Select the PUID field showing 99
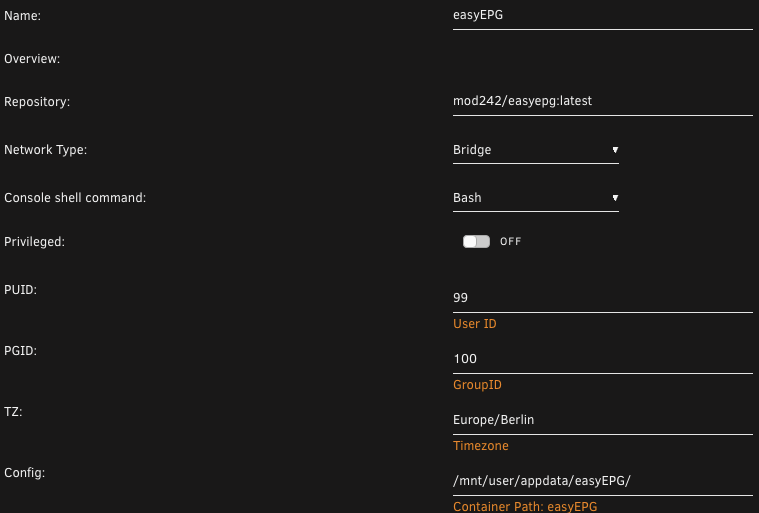The height and width of the screenshot is (513, 759). (603, 298)
